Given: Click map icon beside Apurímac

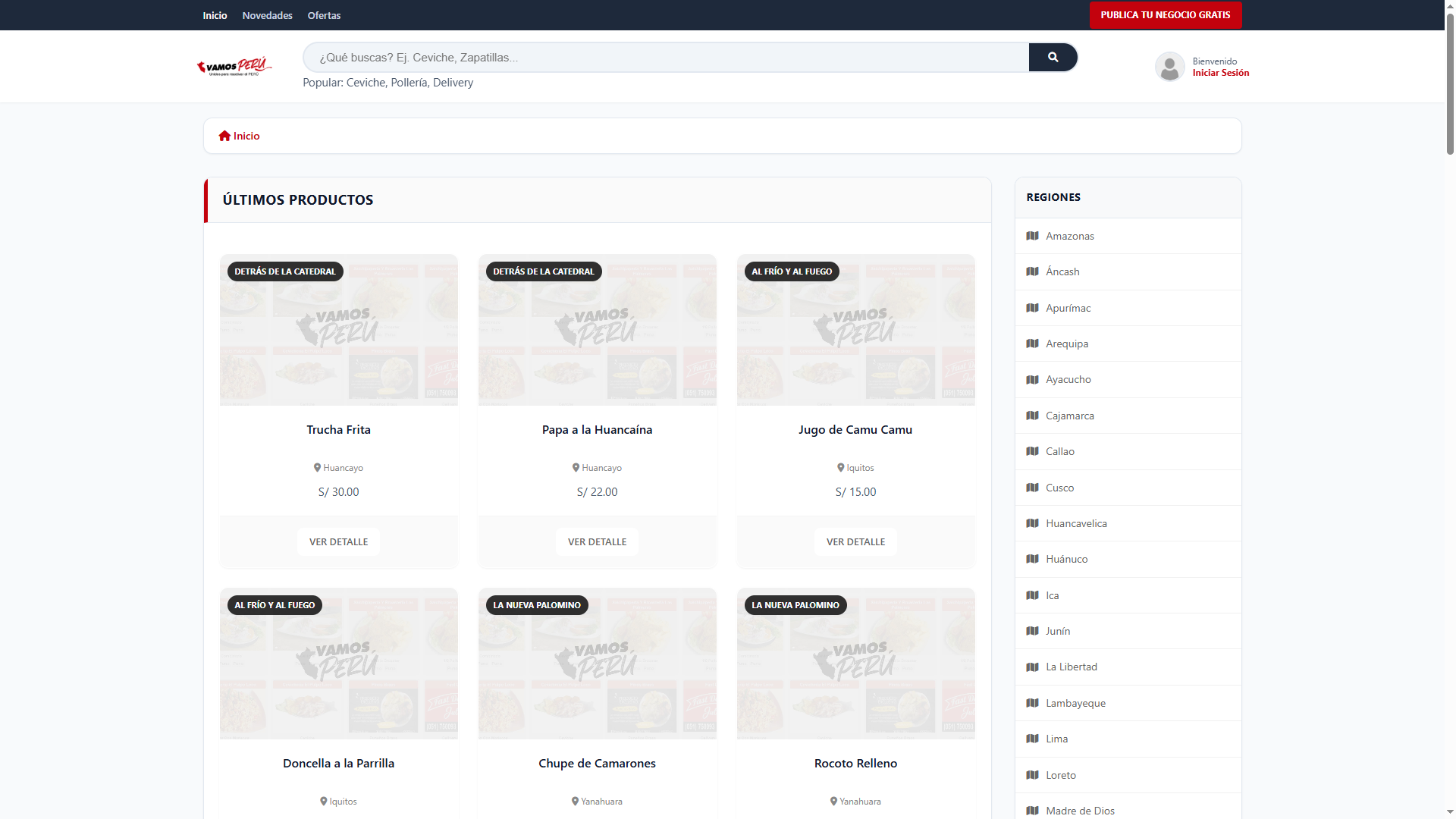Looking at the screenshot, I should point(1032,308).
